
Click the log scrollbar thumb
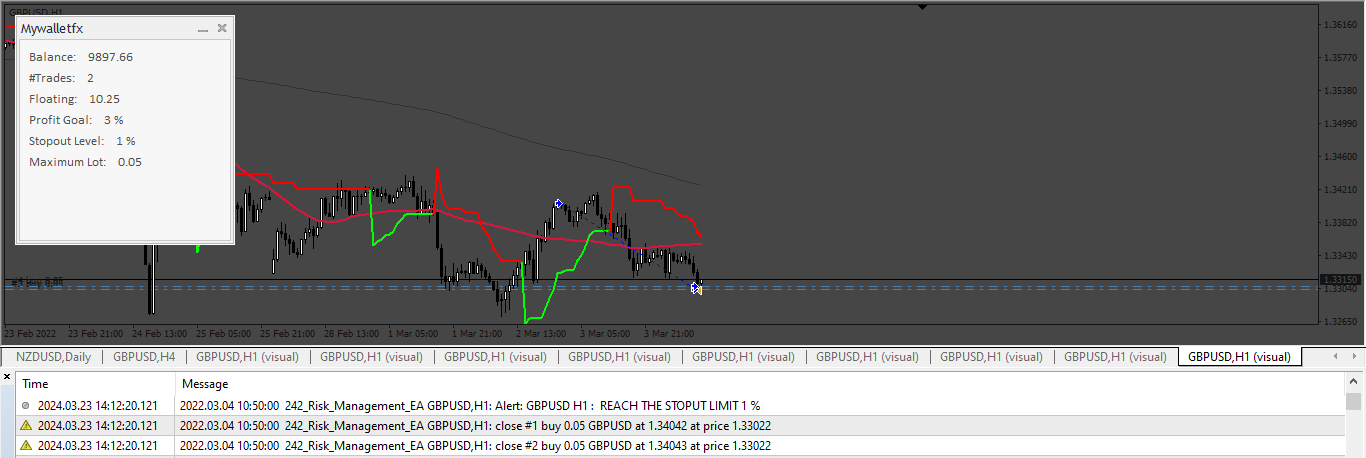(1354, 402)
